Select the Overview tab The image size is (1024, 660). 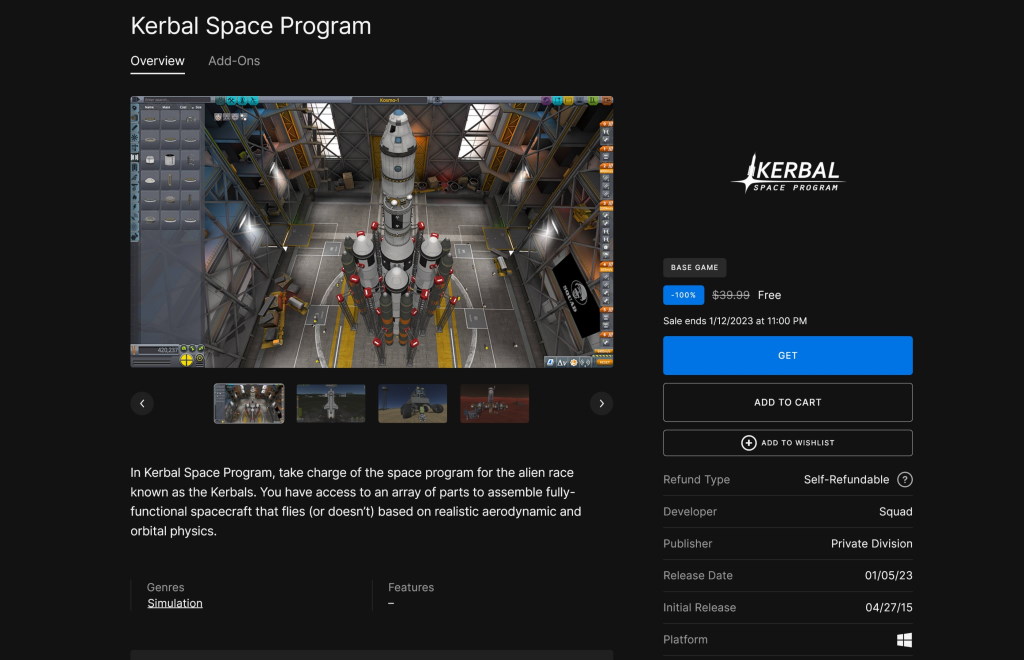tap(157, 61)
